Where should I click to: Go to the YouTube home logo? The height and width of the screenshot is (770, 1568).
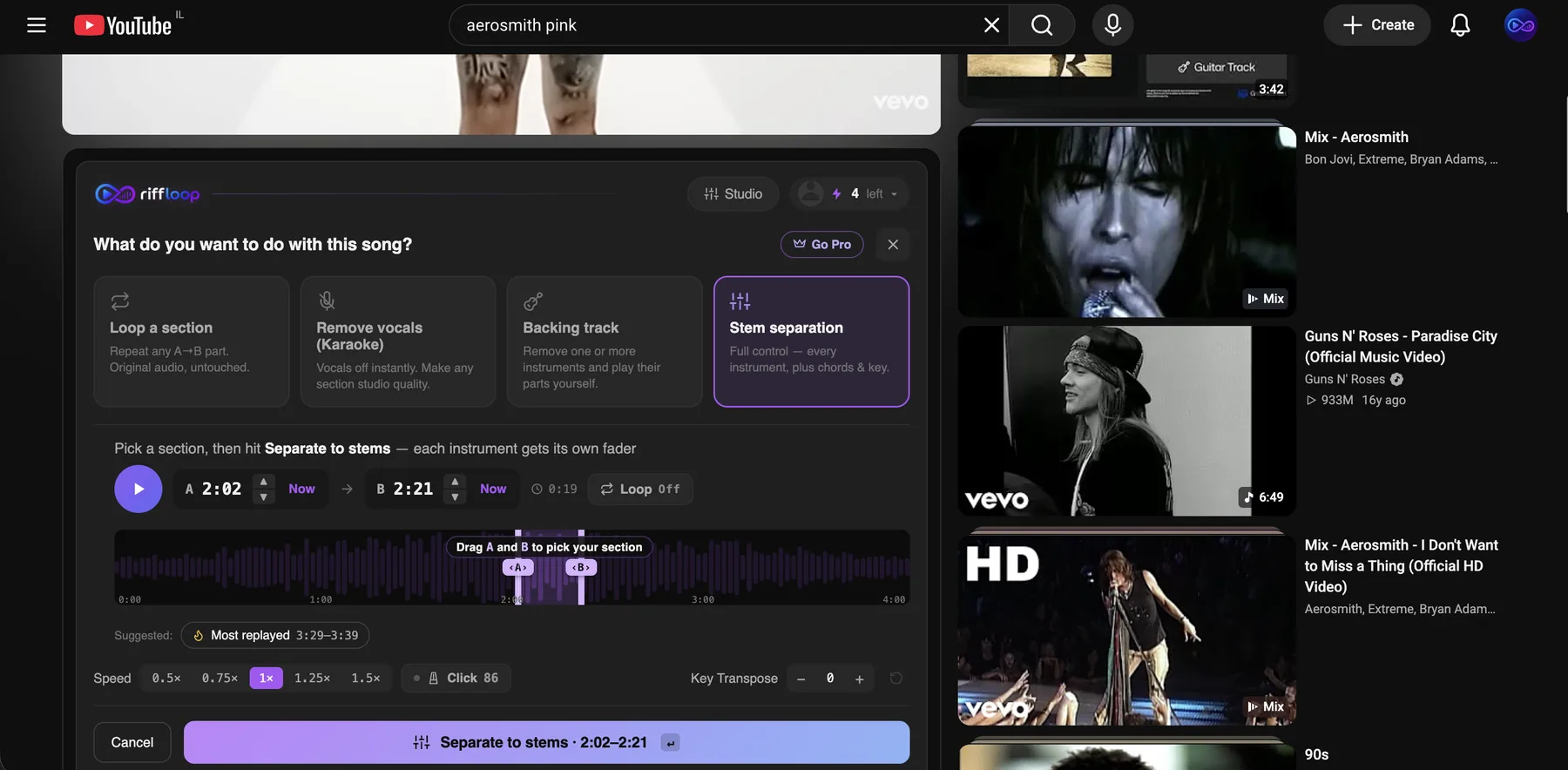pos(123,25)
